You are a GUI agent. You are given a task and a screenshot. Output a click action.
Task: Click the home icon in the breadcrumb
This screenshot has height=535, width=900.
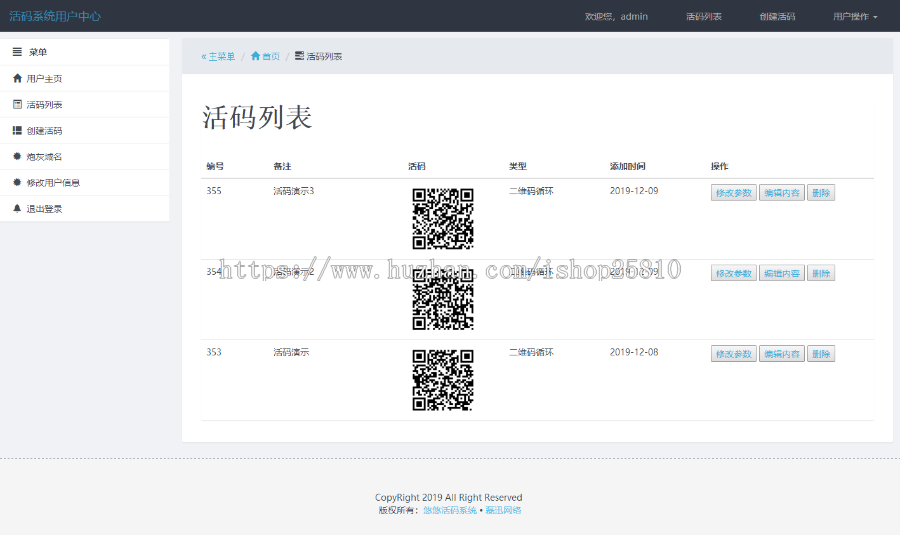255,56
